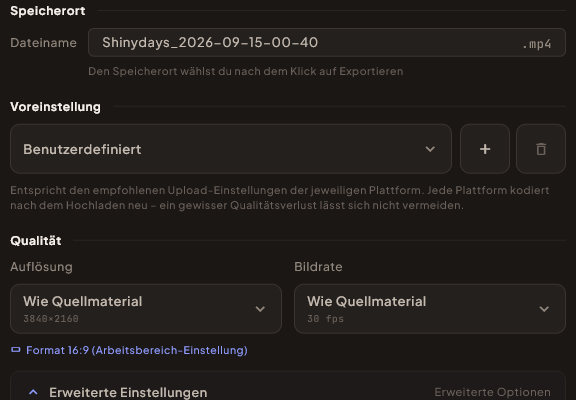Click the Dateiname input field
This screenshot has width=576, height=400.
click(x=327, y=43)
